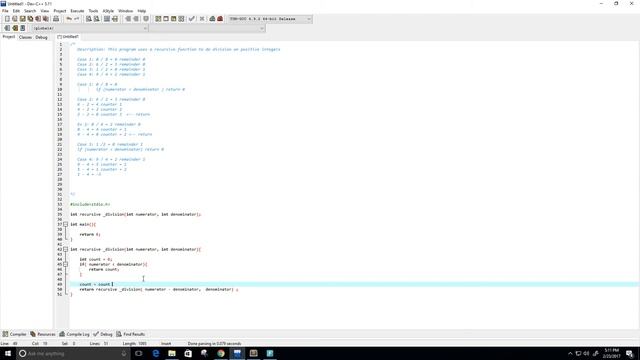Screen dimensions: 640x360
Task: Click the Find toolbar icon
Action: tap(89, 19)
